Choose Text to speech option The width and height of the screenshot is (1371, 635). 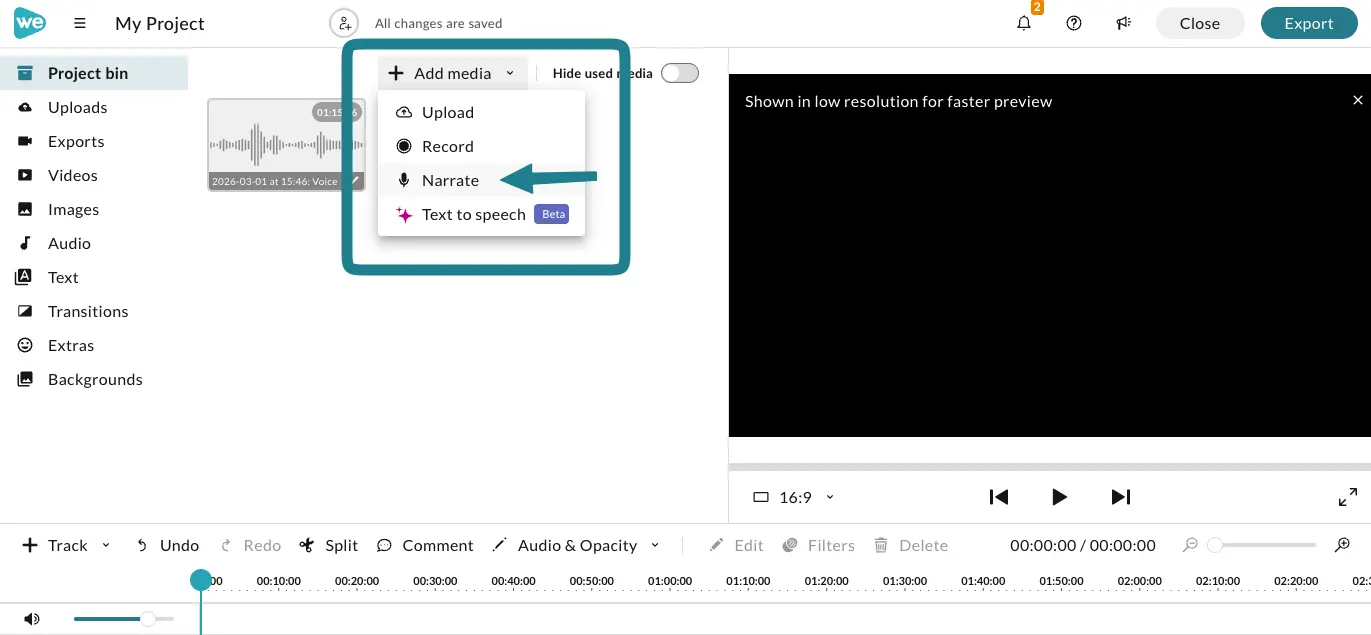click(481, 214)
